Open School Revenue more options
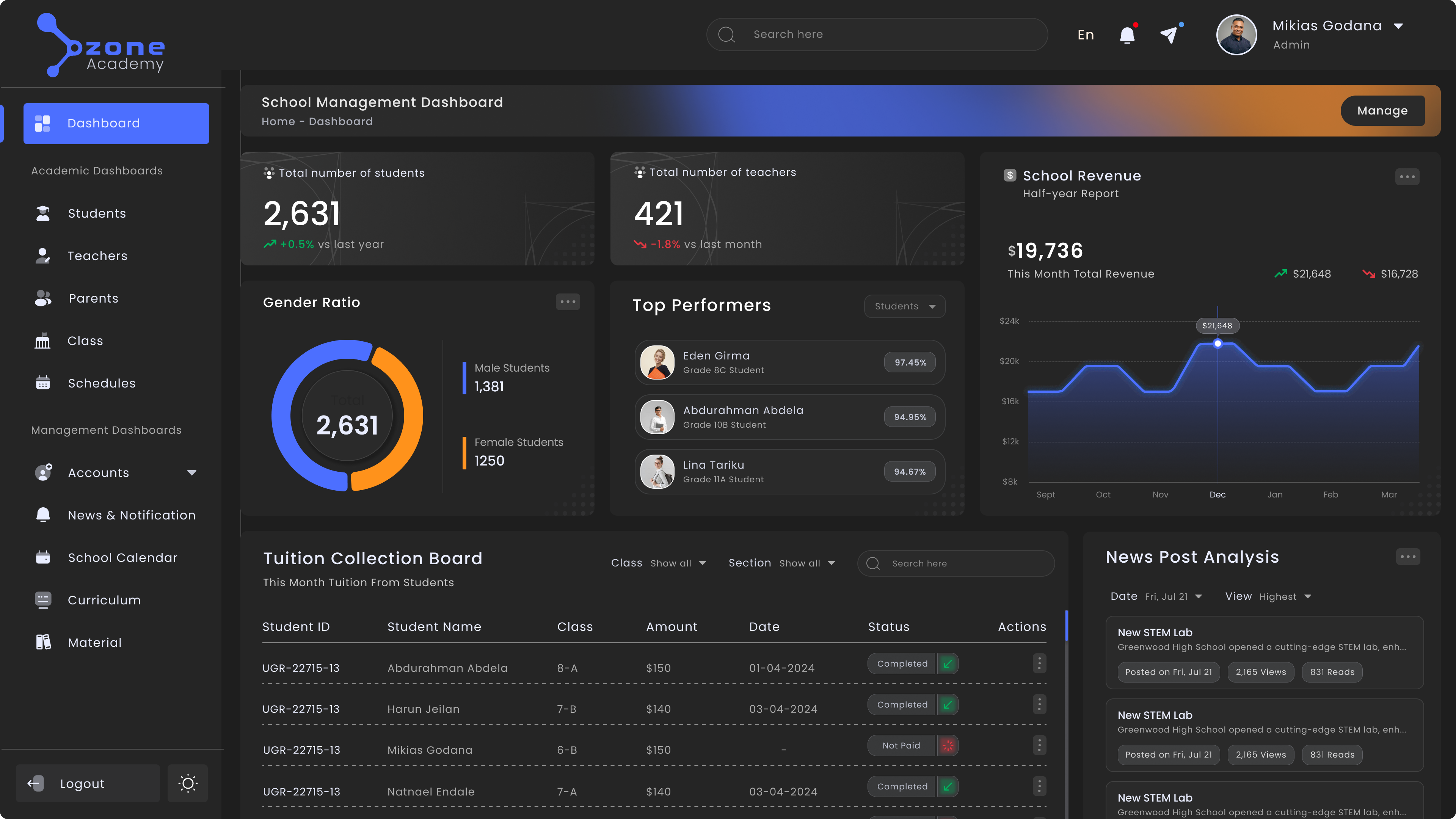This screenshot has width=1456, height=819. point(1407,177)
